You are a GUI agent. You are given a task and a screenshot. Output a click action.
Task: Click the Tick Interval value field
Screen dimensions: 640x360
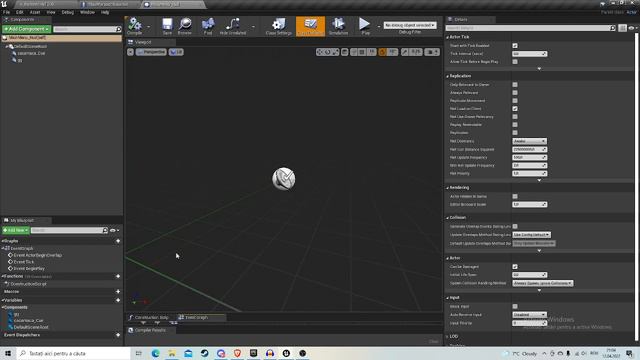pyautogui.click(x=529, y=54)
